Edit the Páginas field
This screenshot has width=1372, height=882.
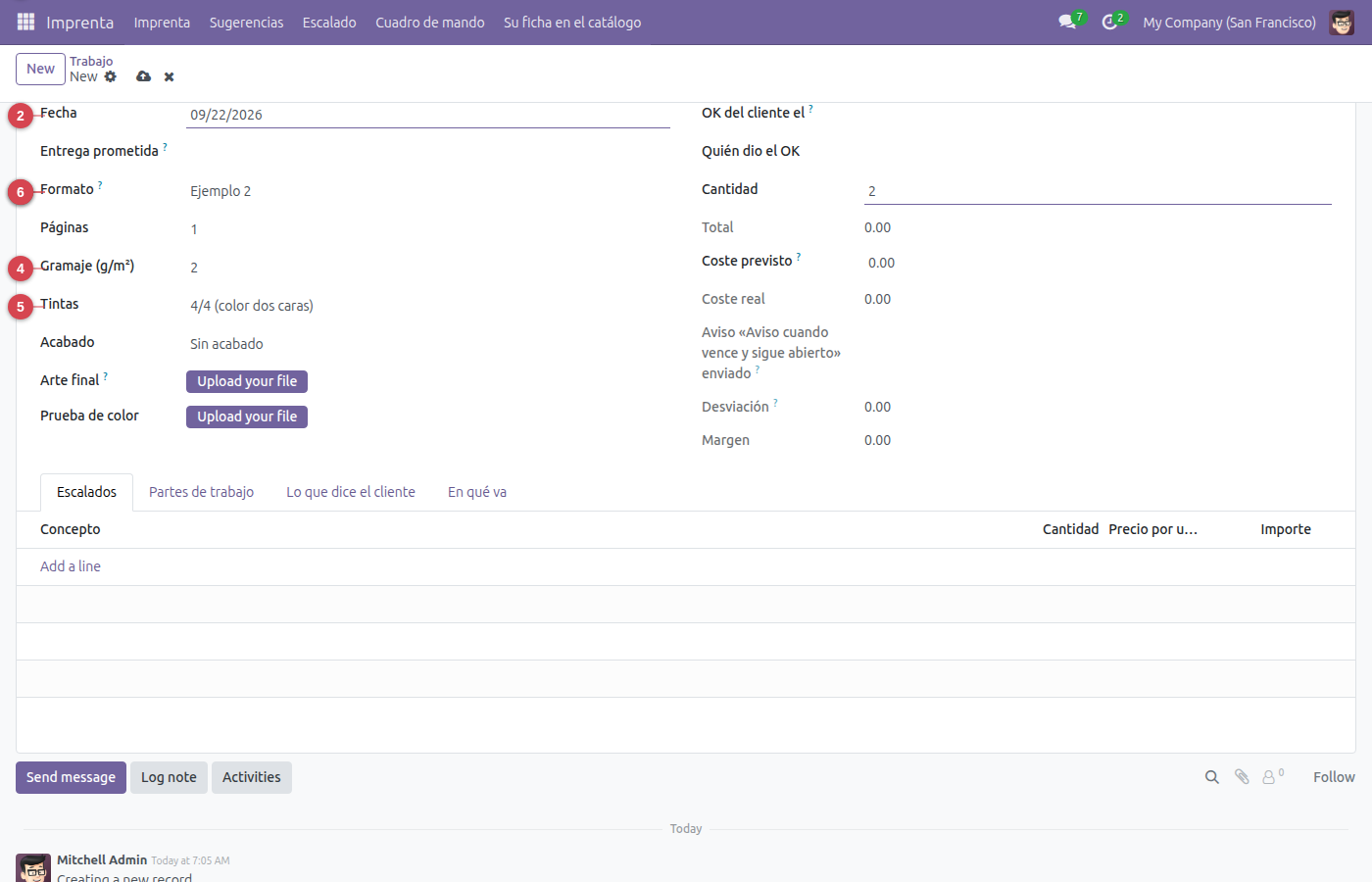coord(428,229)
